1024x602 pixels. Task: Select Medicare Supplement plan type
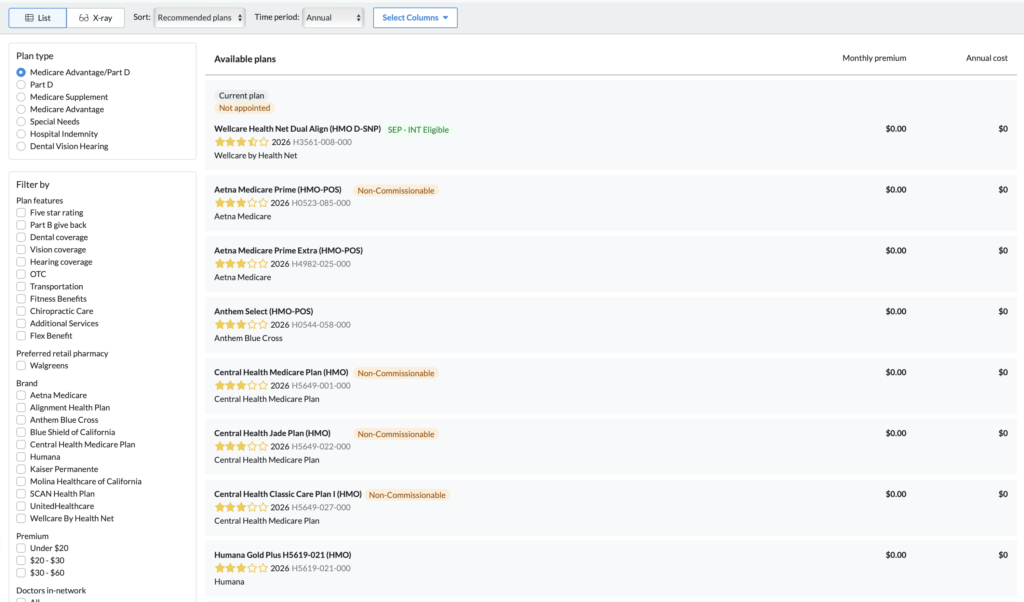[22, 97]
